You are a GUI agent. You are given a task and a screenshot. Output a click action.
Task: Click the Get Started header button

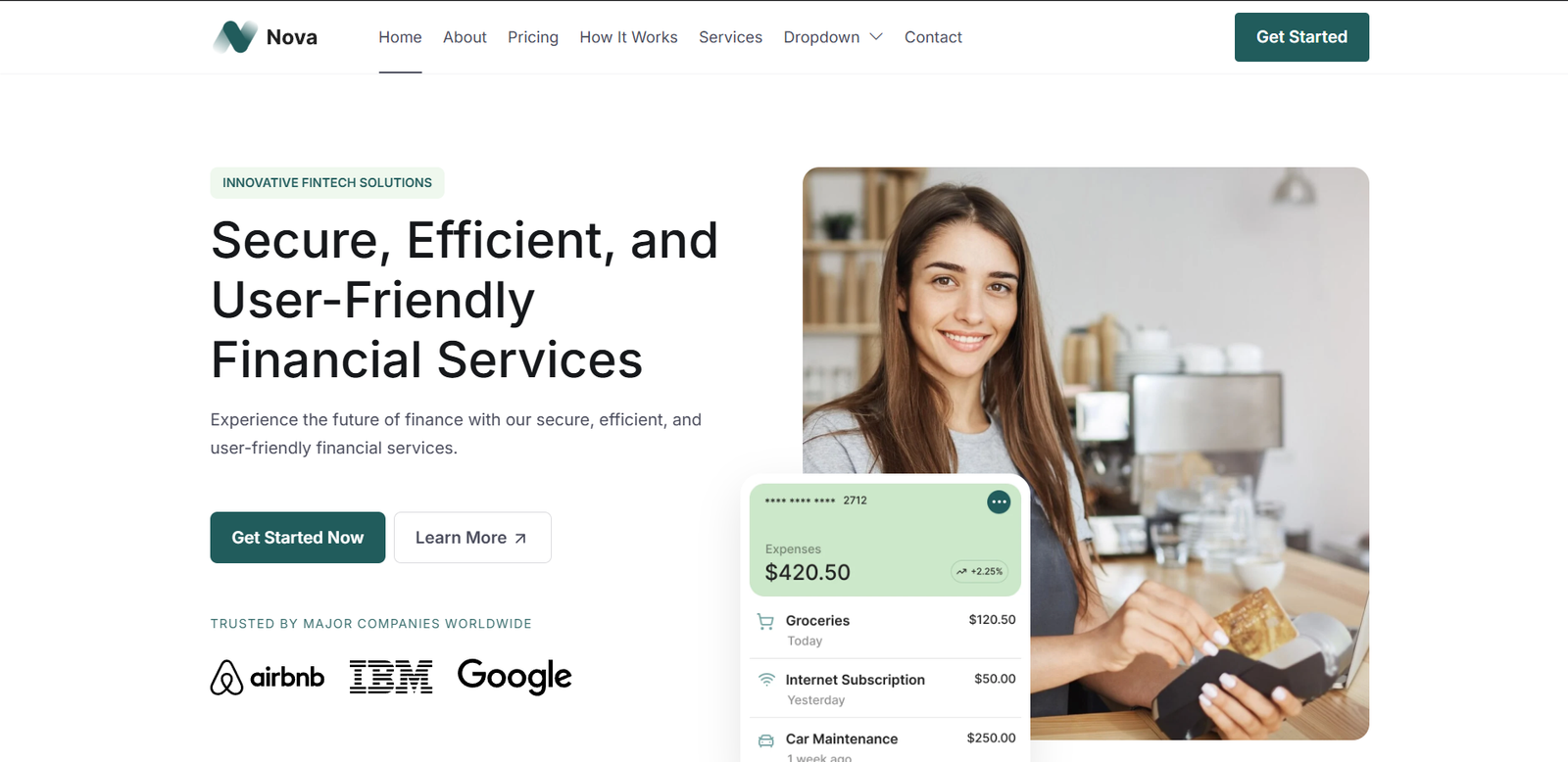(x=1301, y=37)
